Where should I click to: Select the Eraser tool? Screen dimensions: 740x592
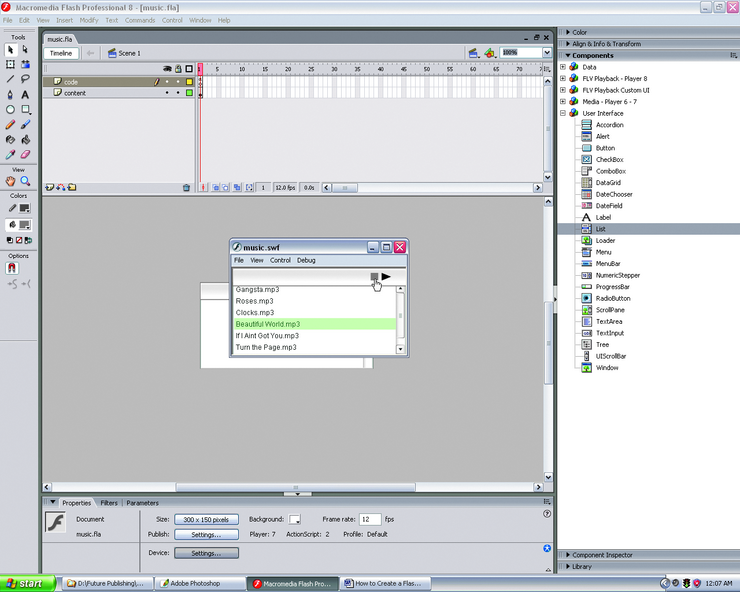click(x=25, y=154)
